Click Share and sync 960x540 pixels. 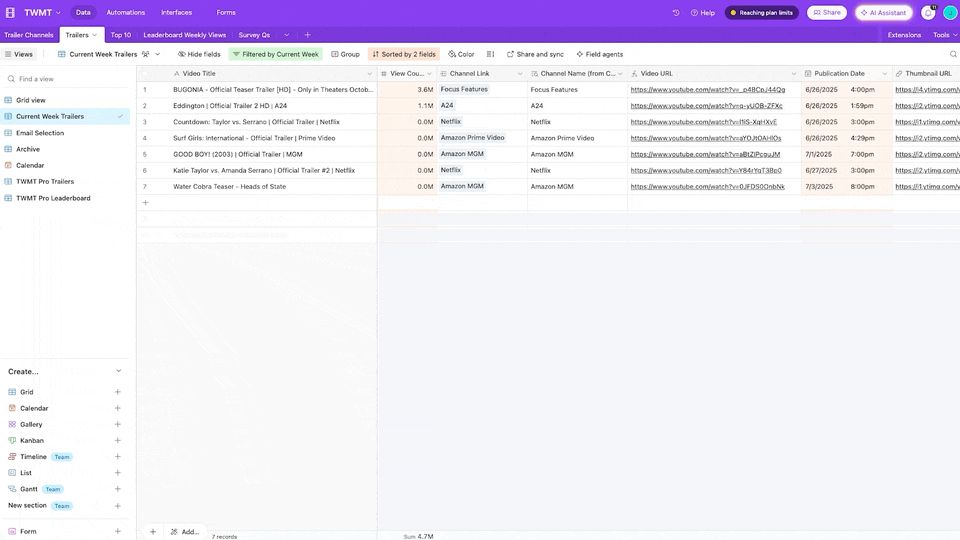pyautogui.click(x=535, y=54)
